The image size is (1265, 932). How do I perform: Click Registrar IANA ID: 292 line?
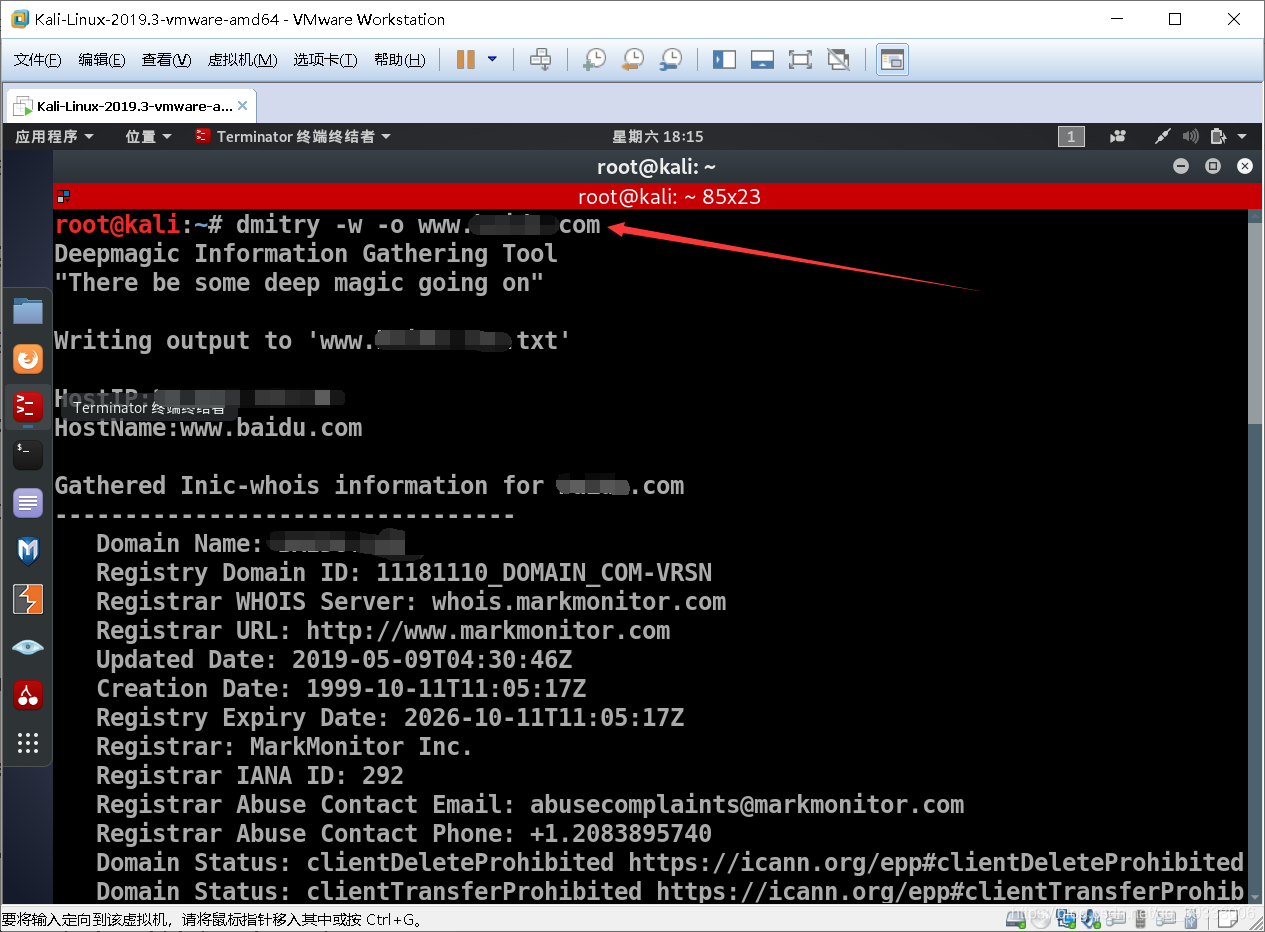(250, 776)
